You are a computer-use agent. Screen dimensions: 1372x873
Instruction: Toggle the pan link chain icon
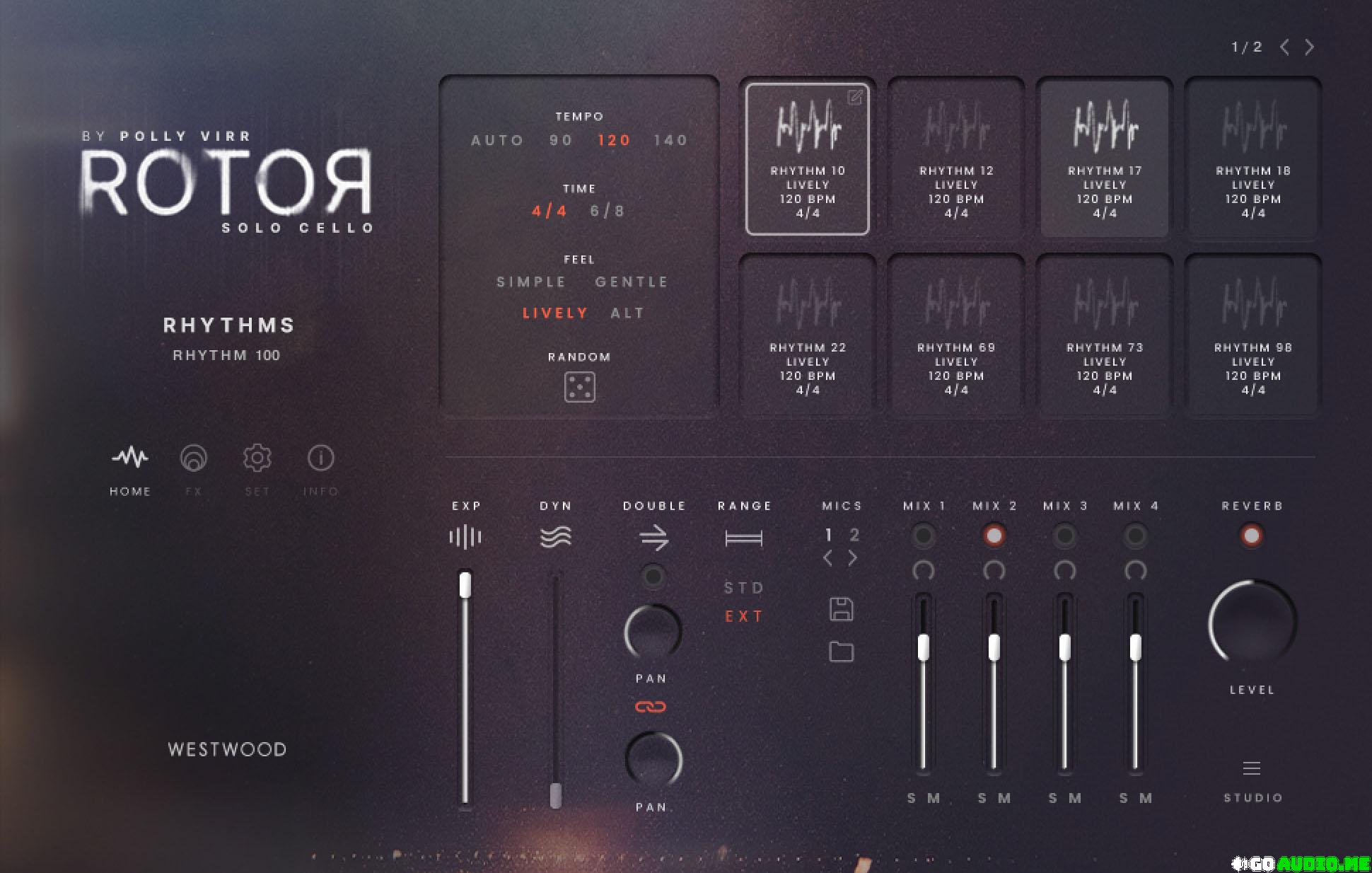coord(651,706)
